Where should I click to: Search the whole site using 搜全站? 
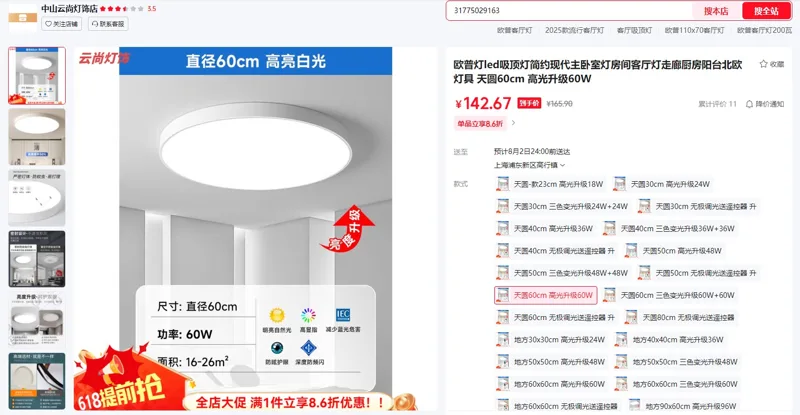coord(766,11)
